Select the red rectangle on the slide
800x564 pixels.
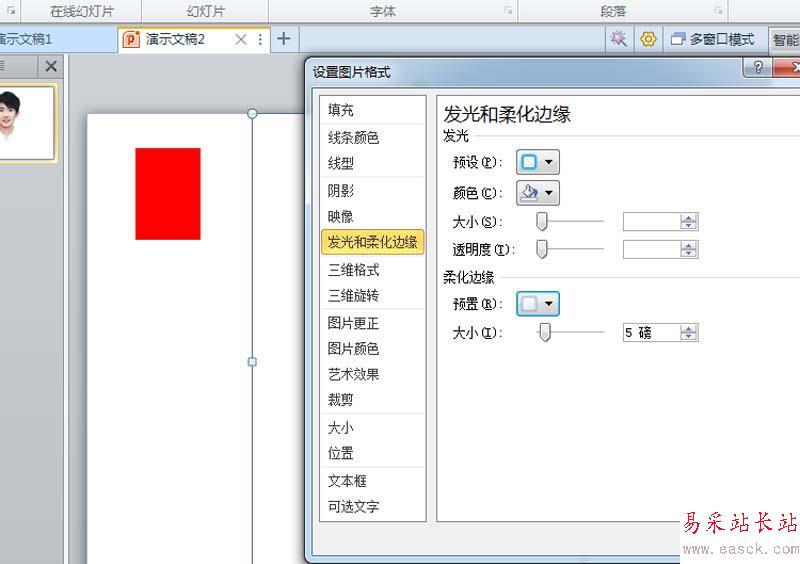(x=168, y=193)
